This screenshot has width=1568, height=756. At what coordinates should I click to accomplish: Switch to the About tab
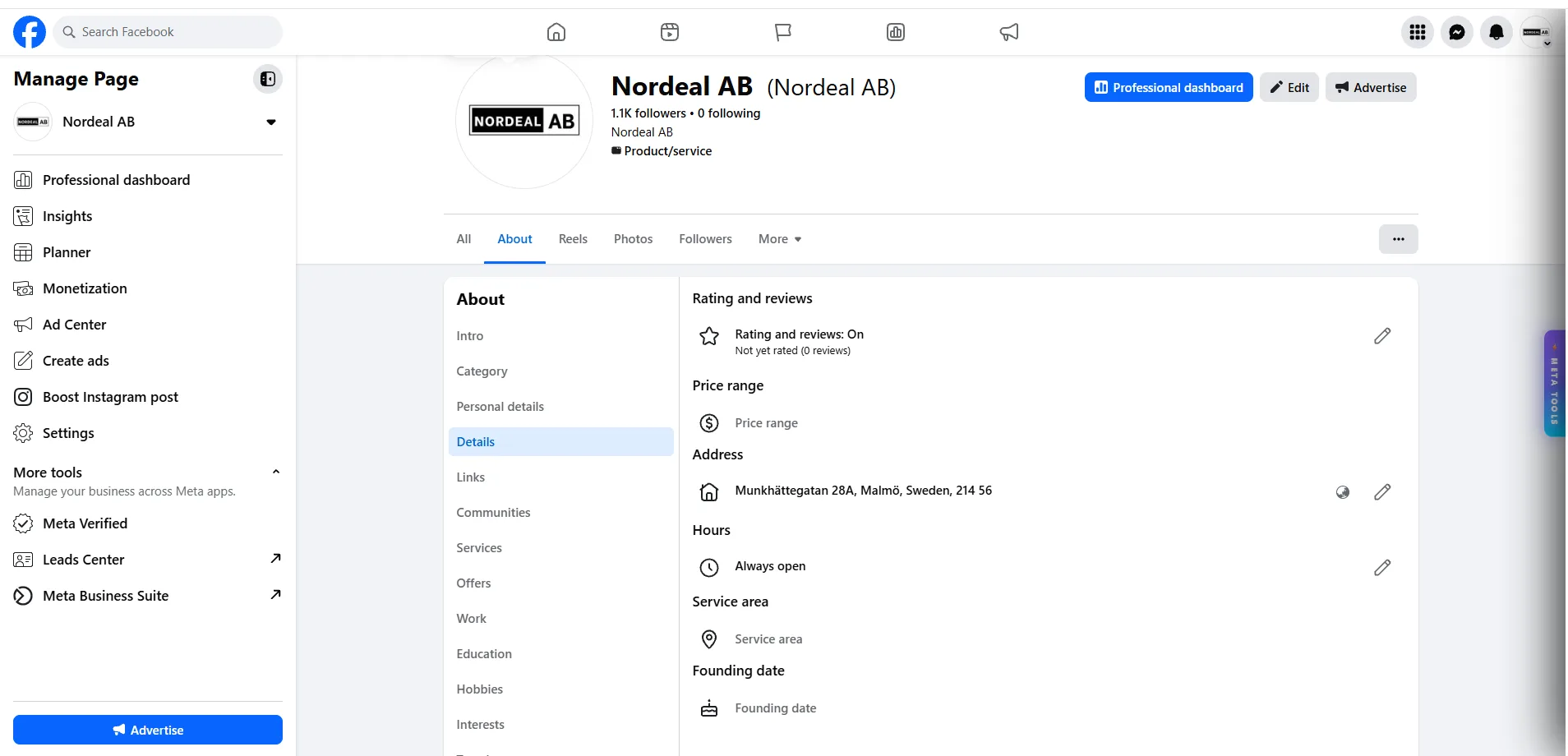click(x=514, y=239)
